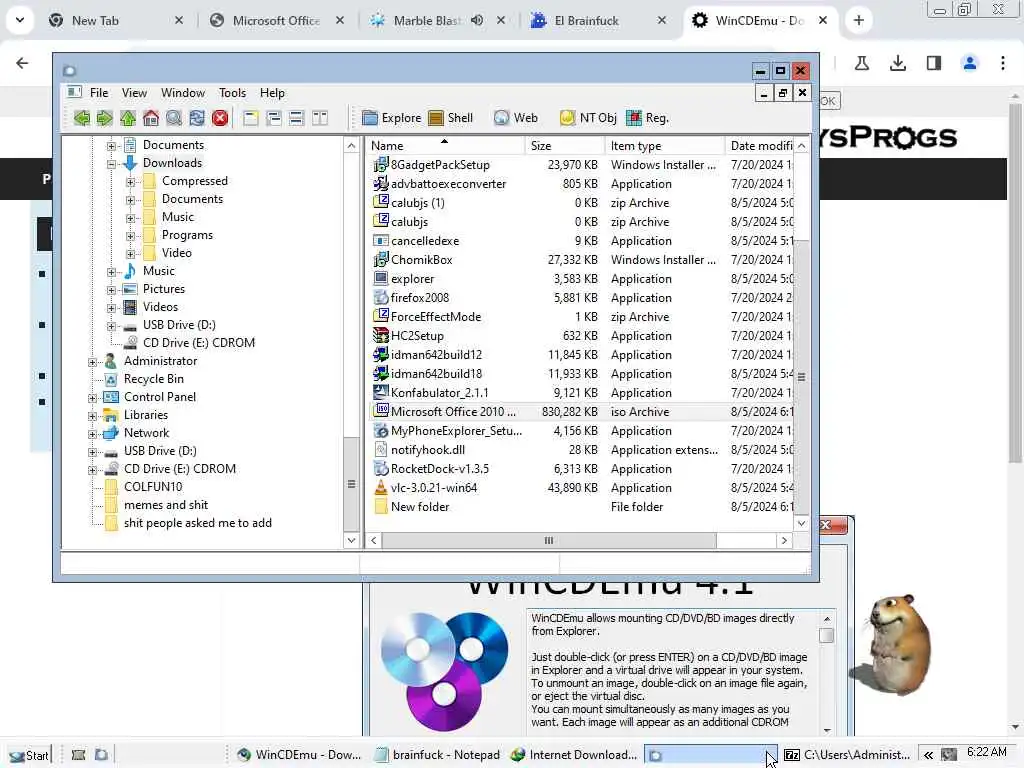Stop loading with the red X icon
This screenshot has height=768, width=1024.
220,118
